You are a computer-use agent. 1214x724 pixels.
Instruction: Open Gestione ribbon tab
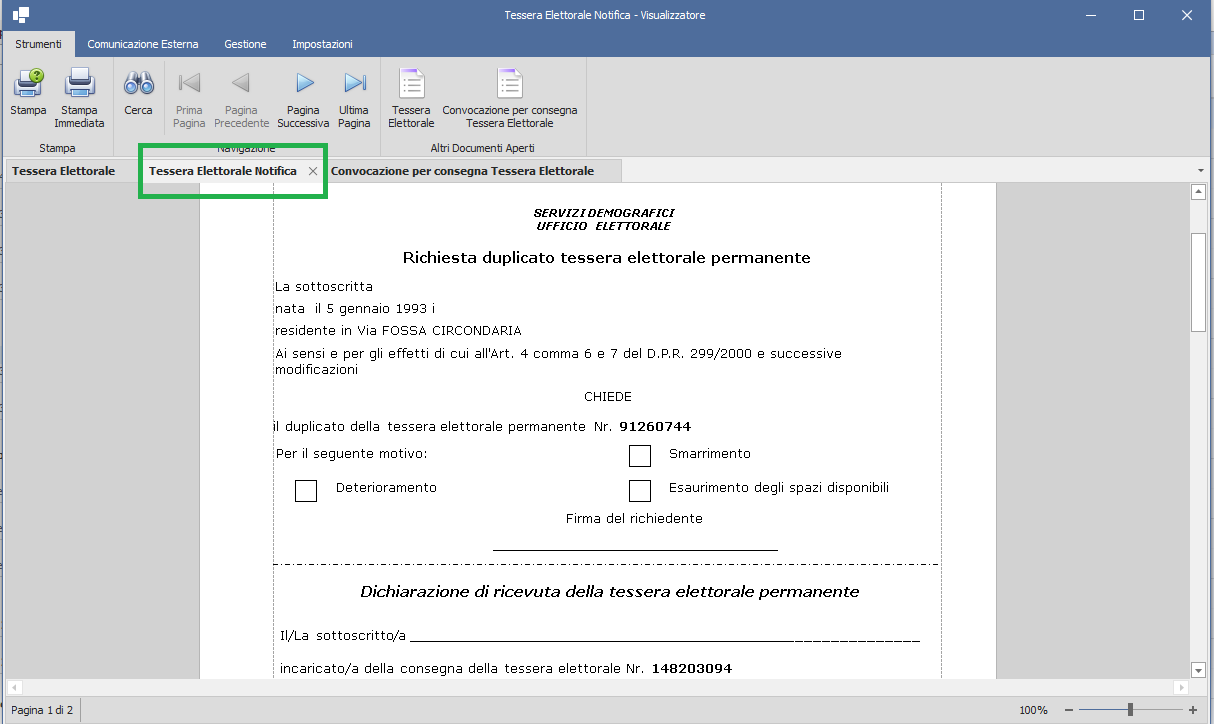click(x=245, y=44)
